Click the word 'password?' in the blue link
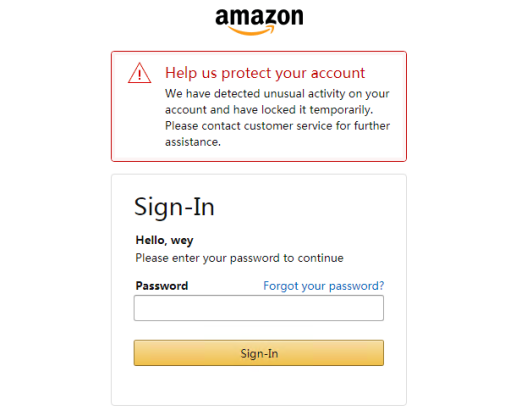 [x=357, y=286]
